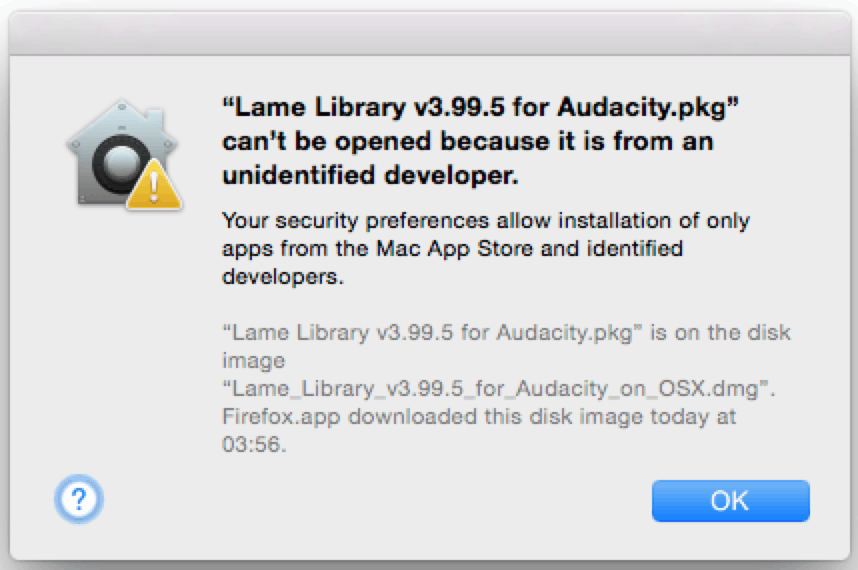The width and height of the screenshot is (858, 570).
Task: Click gray text "is on the disk"
Action: coord(720,333)
